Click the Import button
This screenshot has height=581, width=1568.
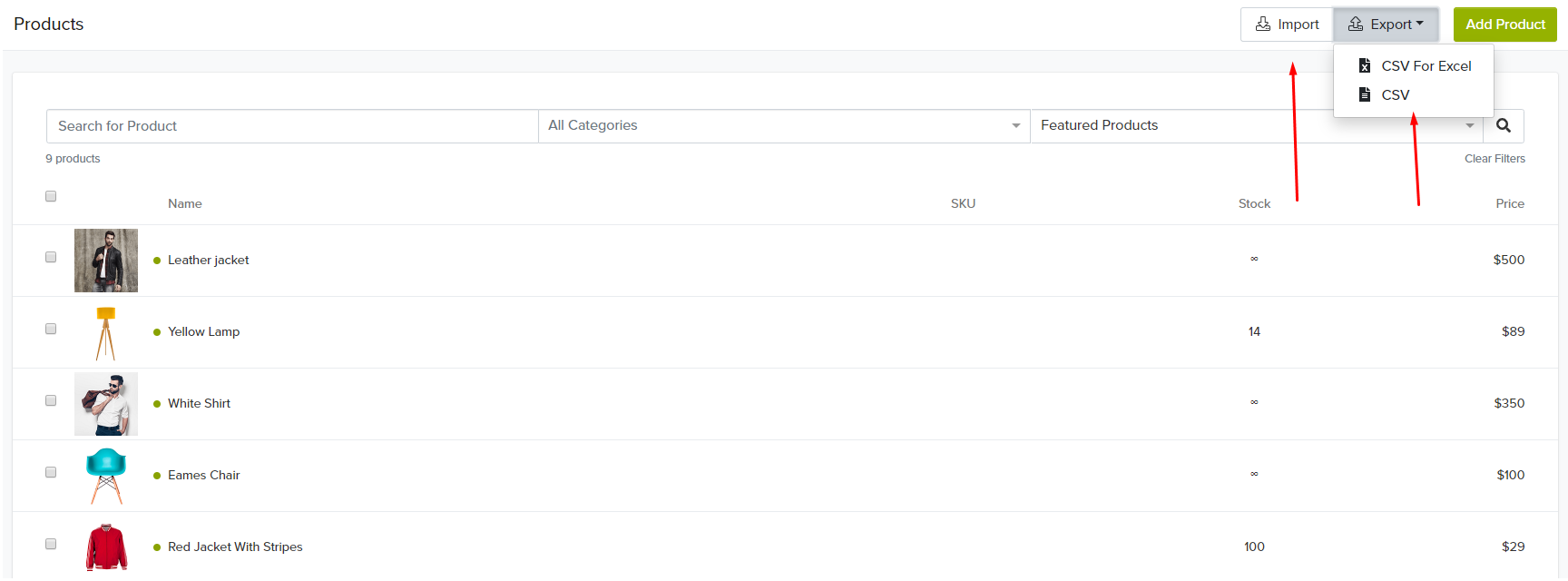point(1287,25)
